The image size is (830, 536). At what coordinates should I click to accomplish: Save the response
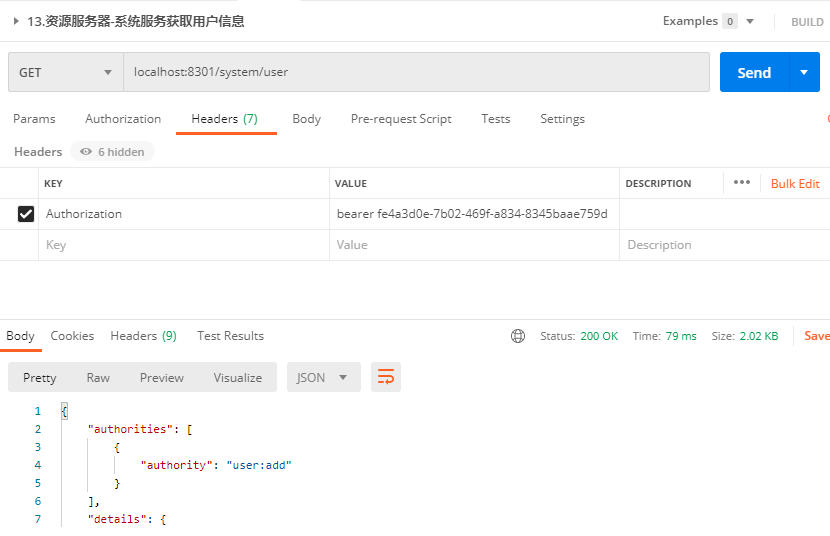817,335
